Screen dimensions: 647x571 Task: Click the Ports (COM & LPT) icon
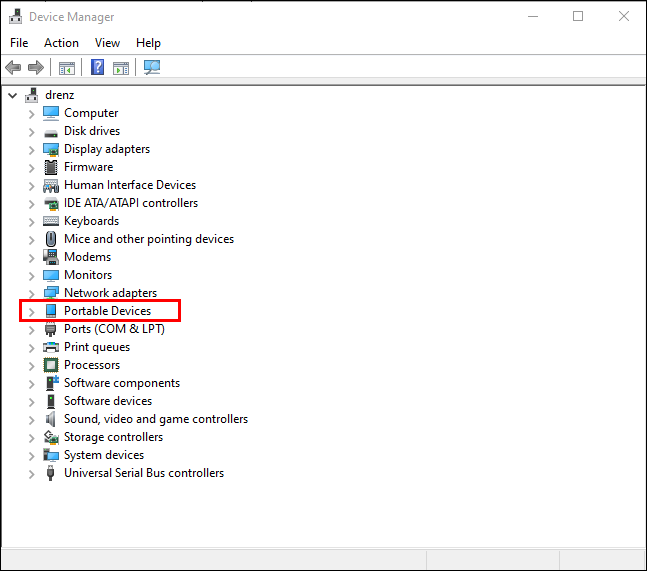(x=50, y=329)
